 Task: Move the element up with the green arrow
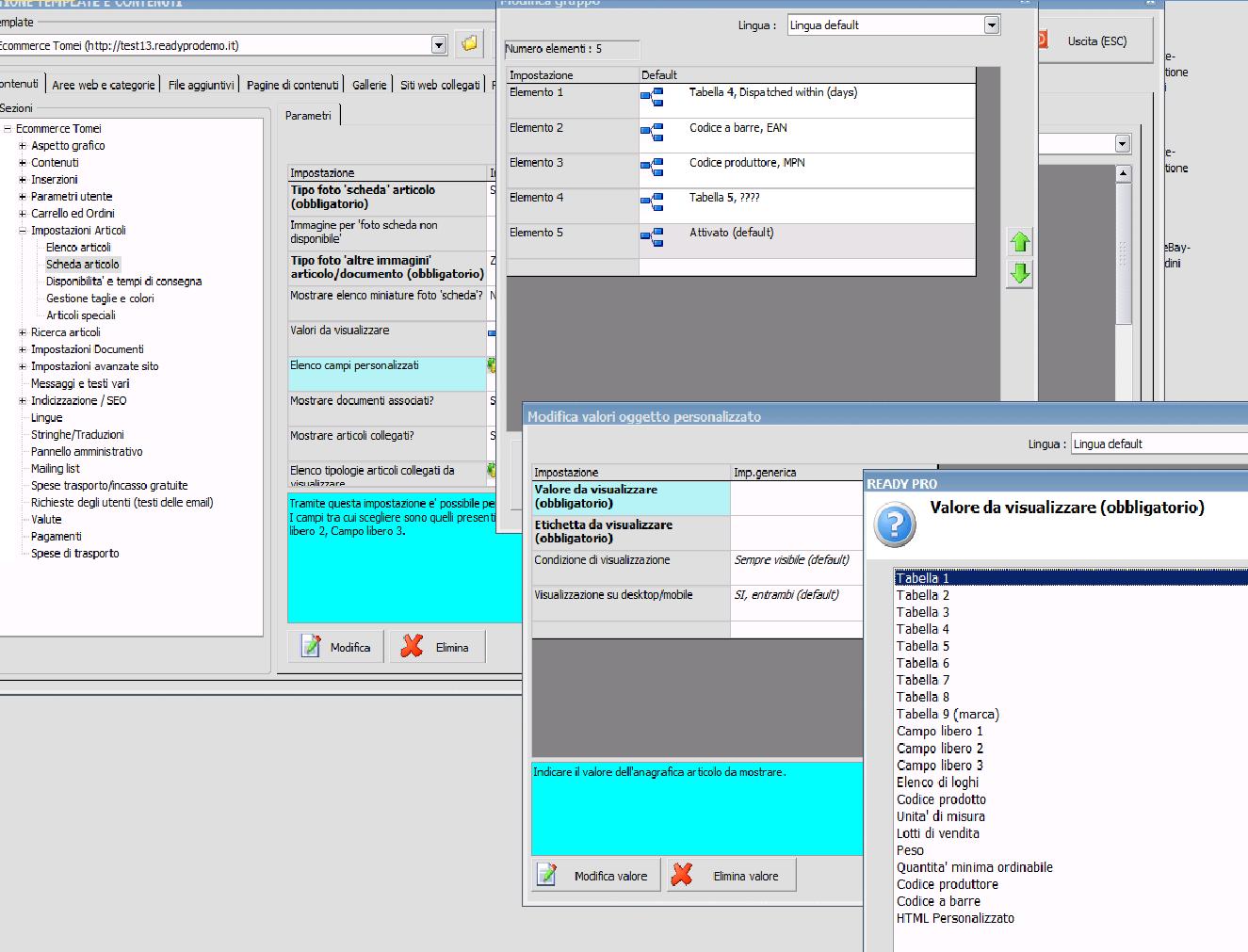[x=1019, y=242]
